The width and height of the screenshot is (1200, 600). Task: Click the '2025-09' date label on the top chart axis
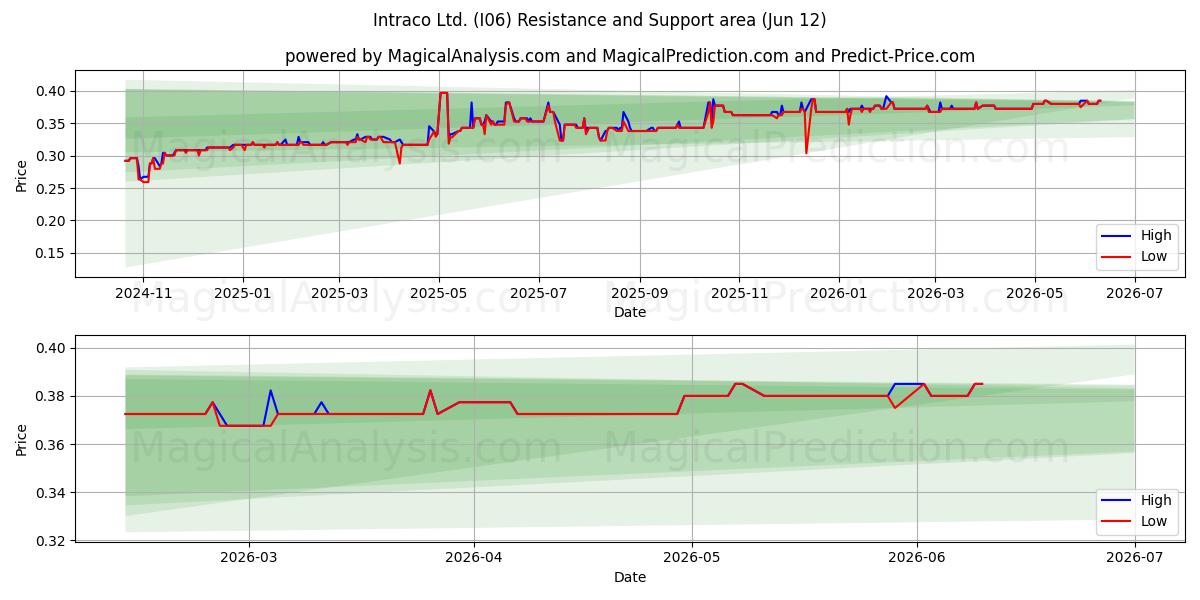(x=640, y=293)
